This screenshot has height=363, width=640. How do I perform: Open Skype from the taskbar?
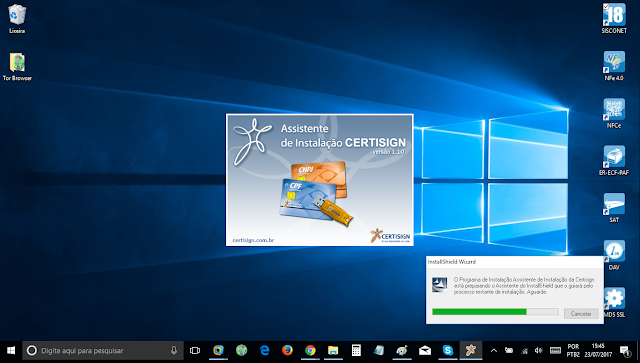[448, 351]
